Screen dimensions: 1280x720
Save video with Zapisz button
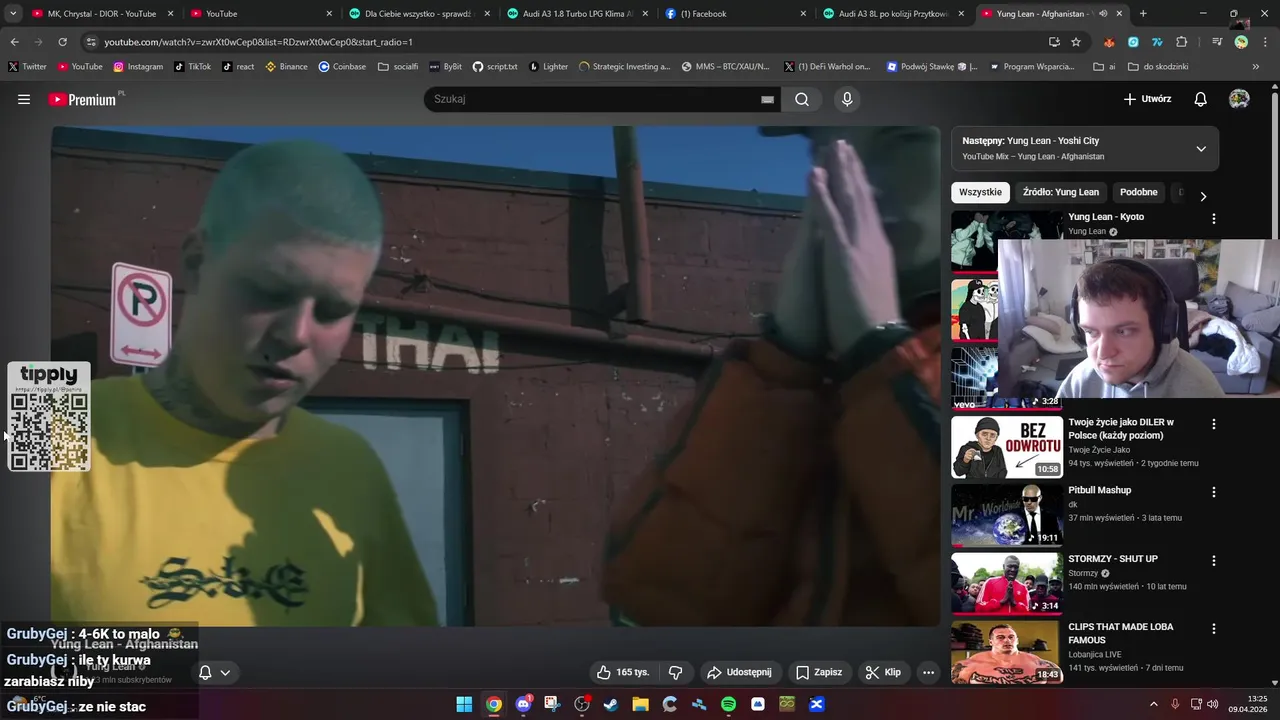(x=819, y=672)
